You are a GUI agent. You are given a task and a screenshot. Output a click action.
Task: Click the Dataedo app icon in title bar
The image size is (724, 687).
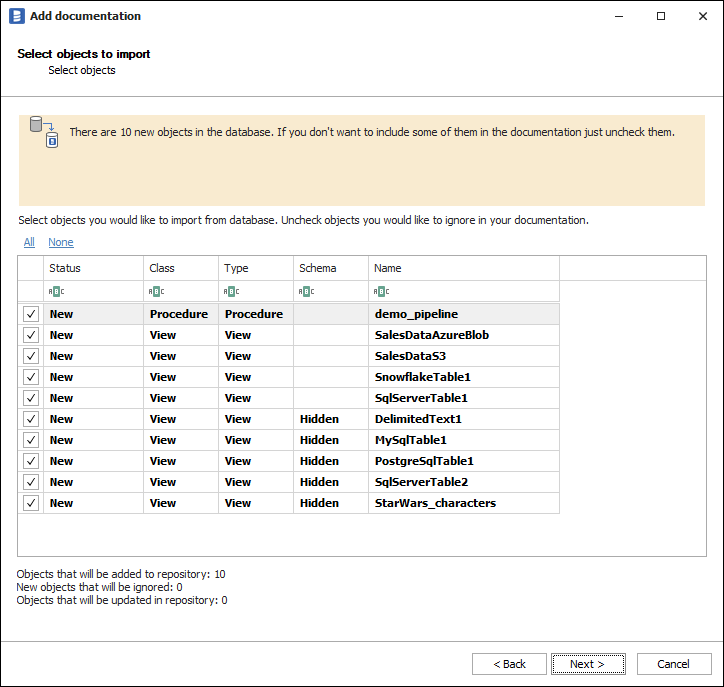coord(16,16)
